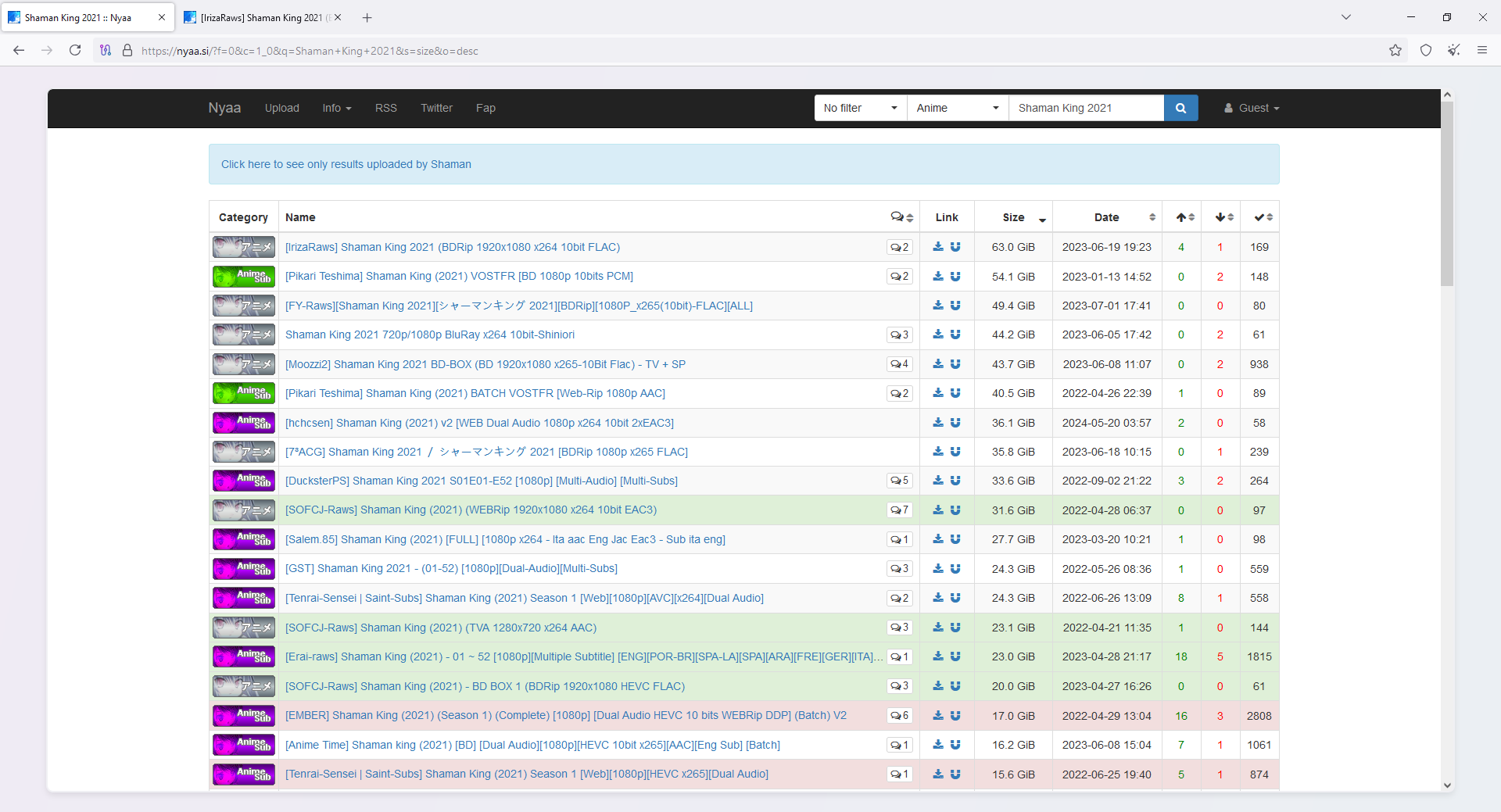Open the Upload page from navbar
Screen dimensions: 1501x812
coord(282,108)
